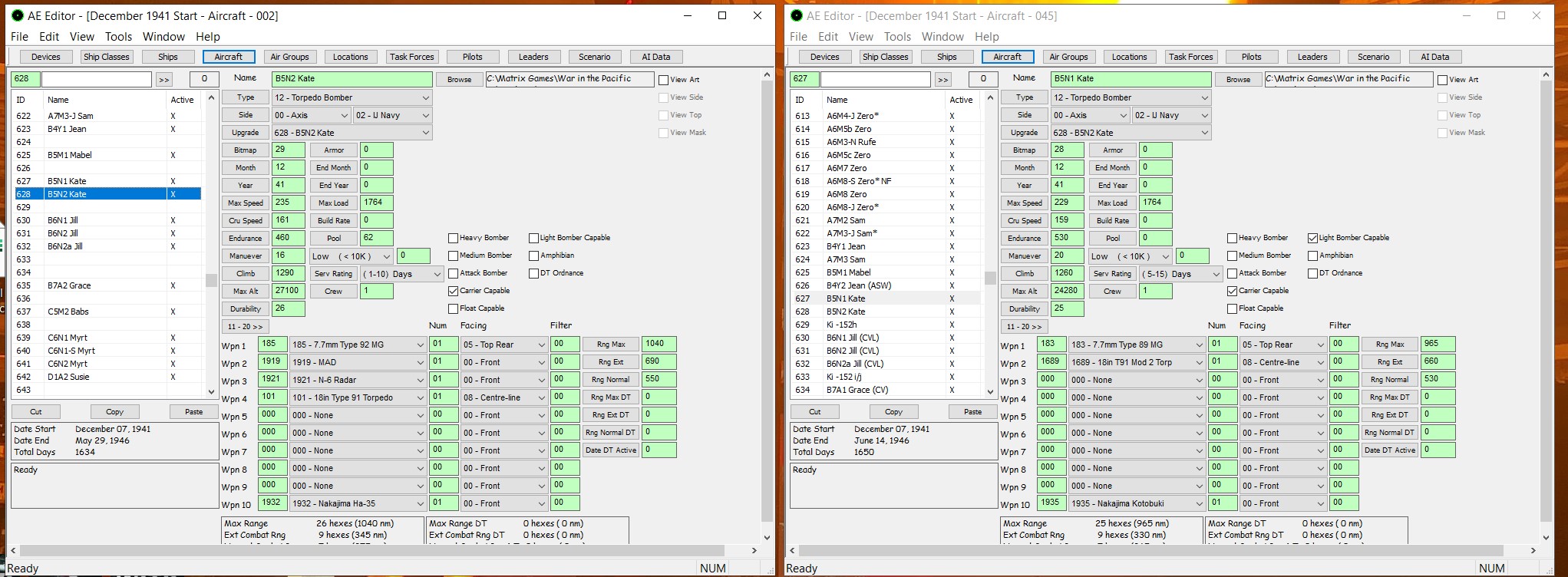Click AE Editor app icon in right window title bar
Image resolution: width=1568 pixels, height=577 pixels.
pyautogui.click(x=796, y=15)
